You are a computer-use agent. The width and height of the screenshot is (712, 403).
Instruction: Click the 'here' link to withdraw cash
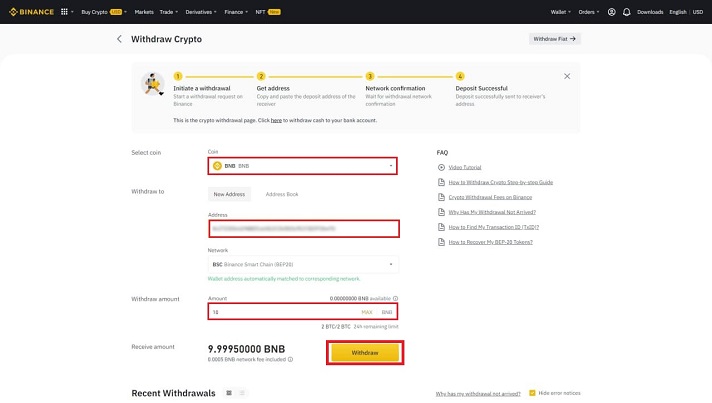[x=276, y=120]
